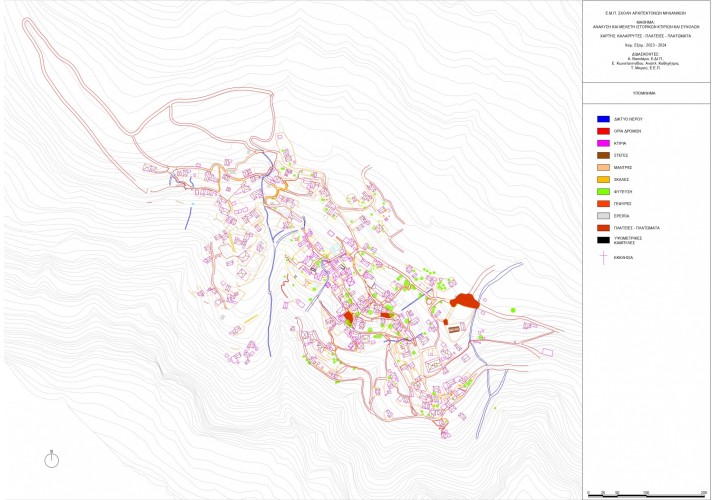Click the ΜΑΝΤΡΕΣ legend label

(622, 168)
